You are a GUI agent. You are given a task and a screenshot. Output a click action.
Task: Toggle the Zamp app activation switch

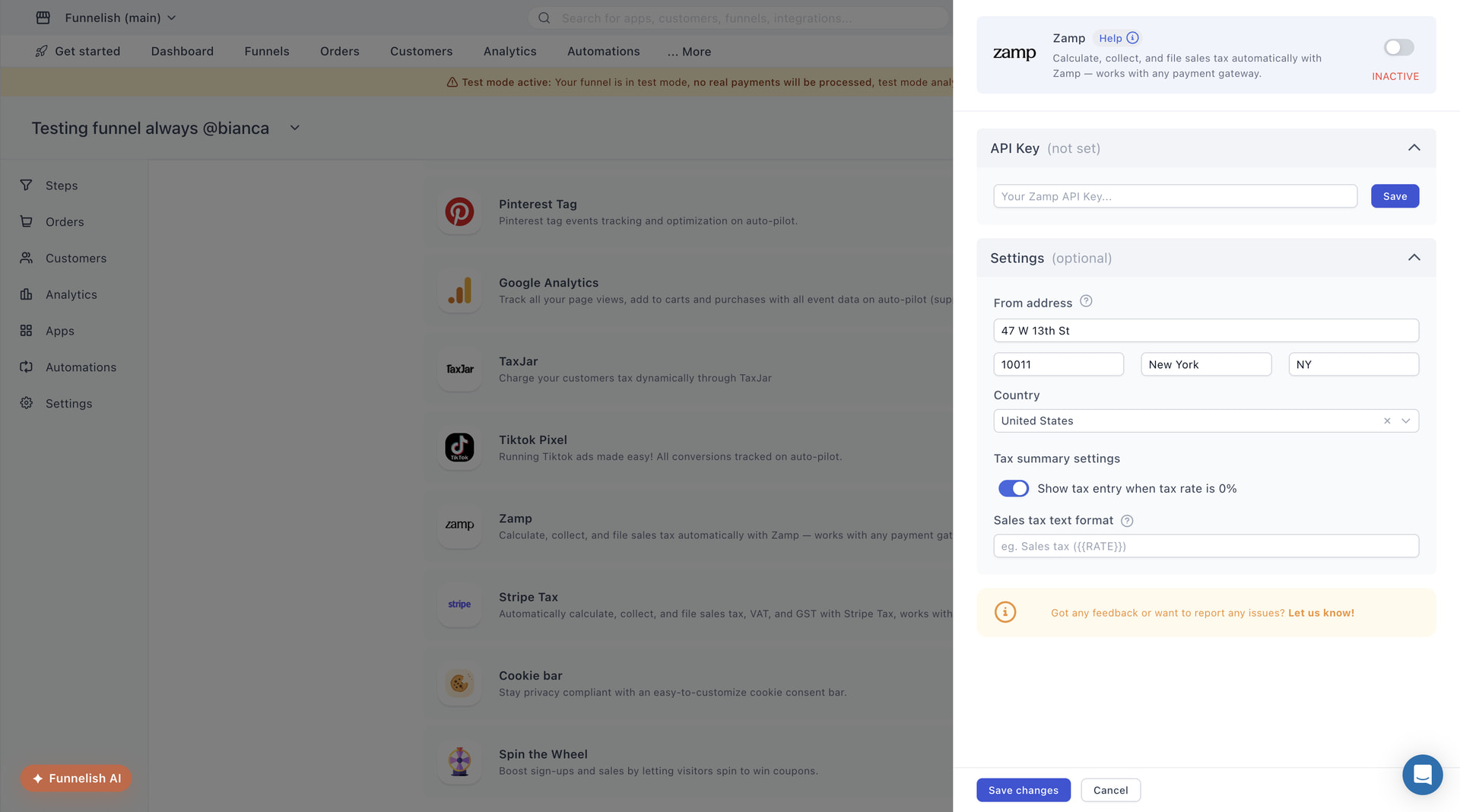(x=1398, y=47)
